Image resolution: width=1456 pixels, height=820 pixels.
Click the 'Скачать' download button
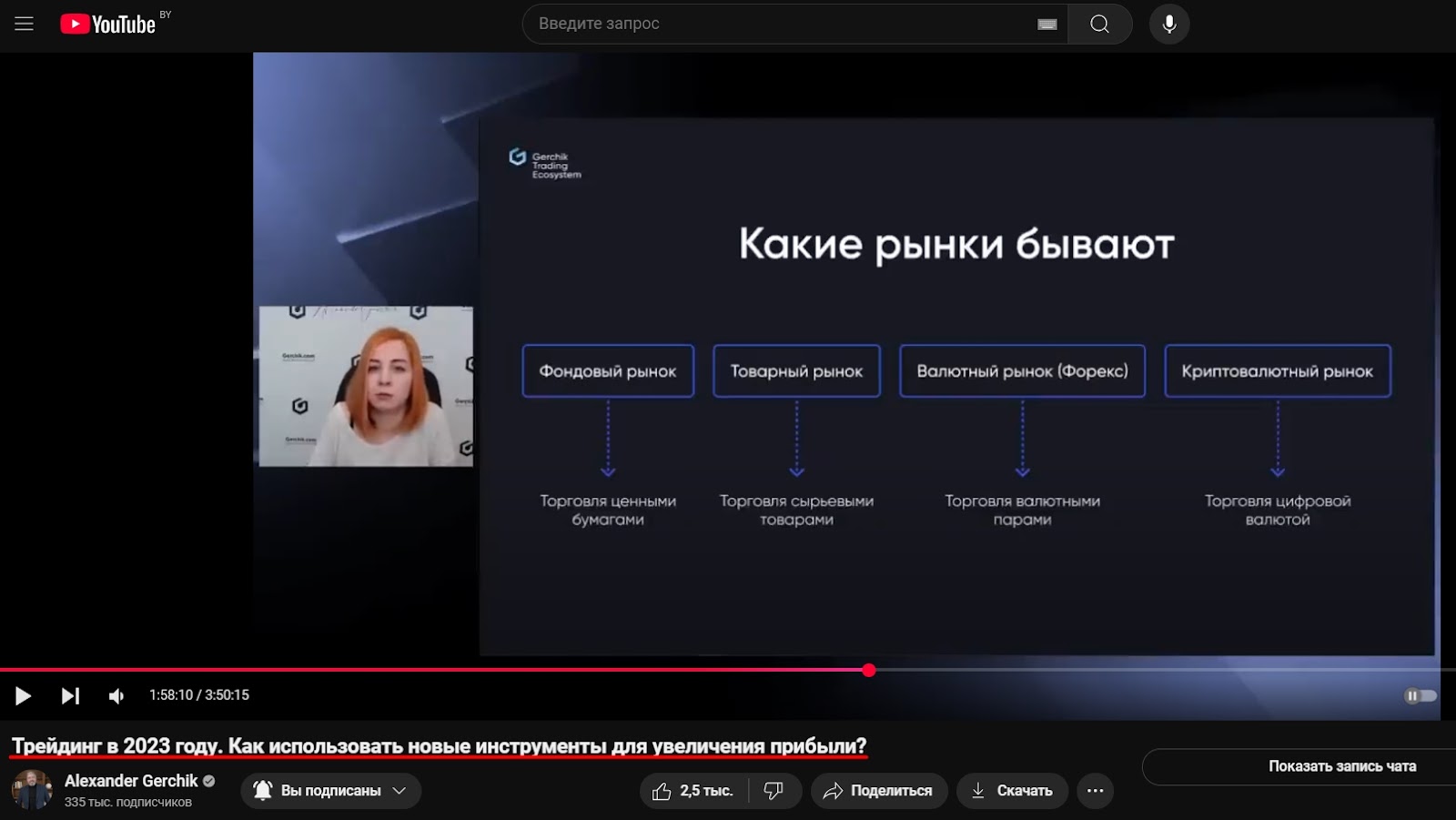(1012, 791)
